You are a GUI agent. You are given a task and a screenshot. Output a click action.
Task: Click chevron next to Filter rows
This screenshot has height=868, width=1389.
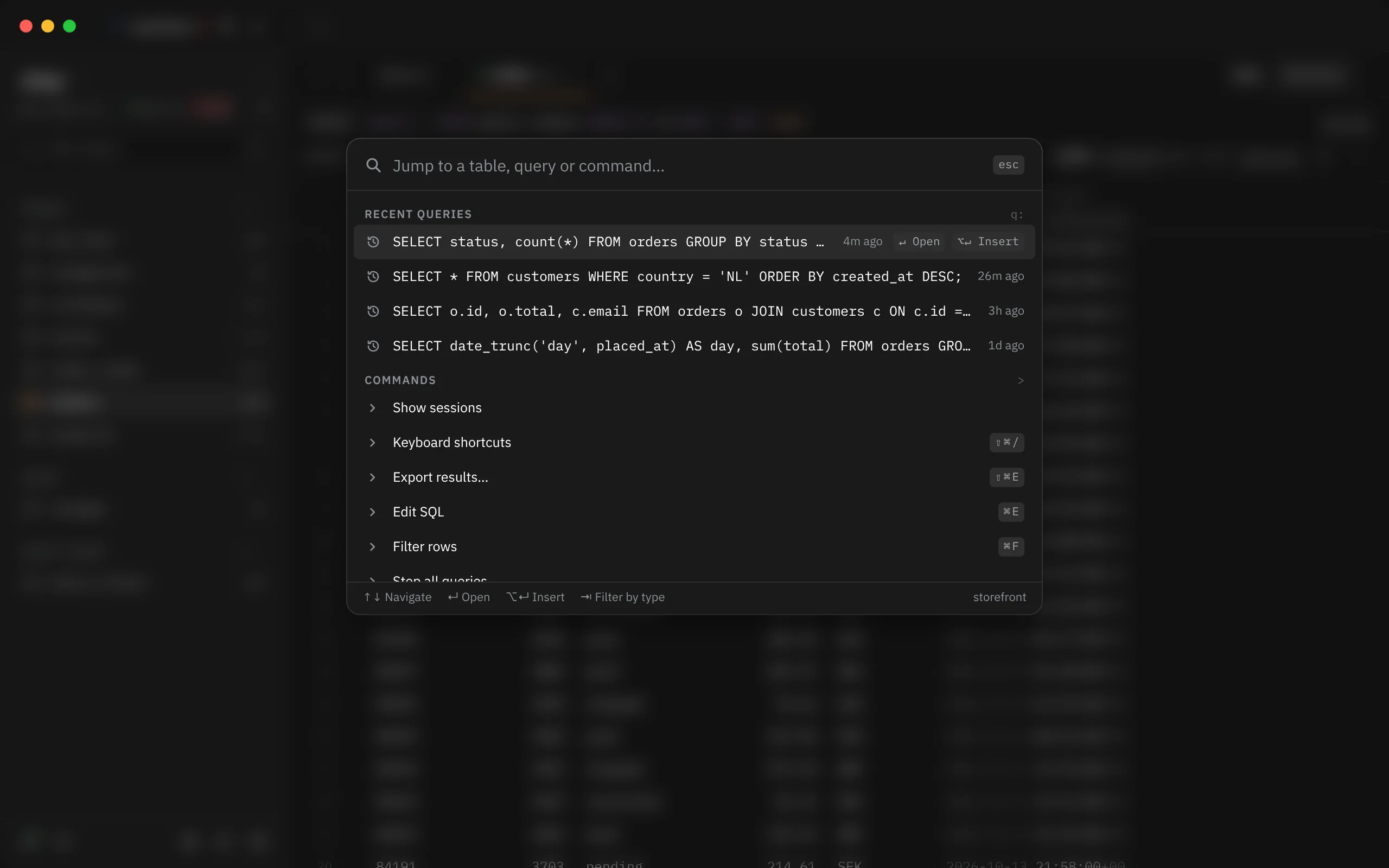coord(373,546)
